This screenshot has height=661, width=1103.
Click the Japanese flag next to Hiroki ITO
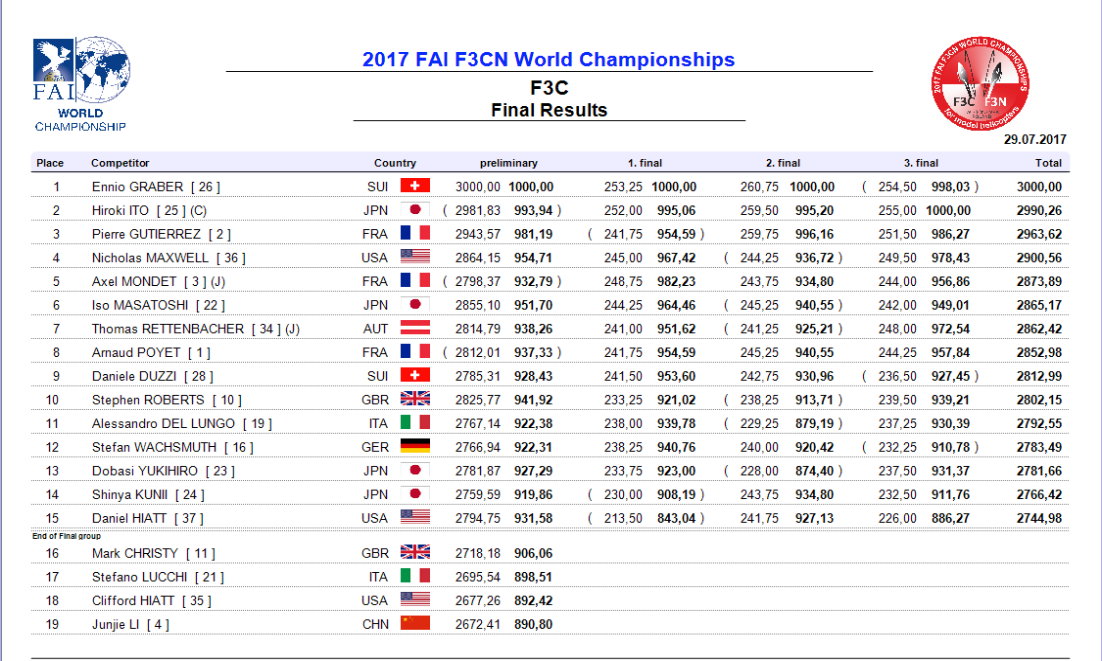pyautogui.click(x=415, y=210)
